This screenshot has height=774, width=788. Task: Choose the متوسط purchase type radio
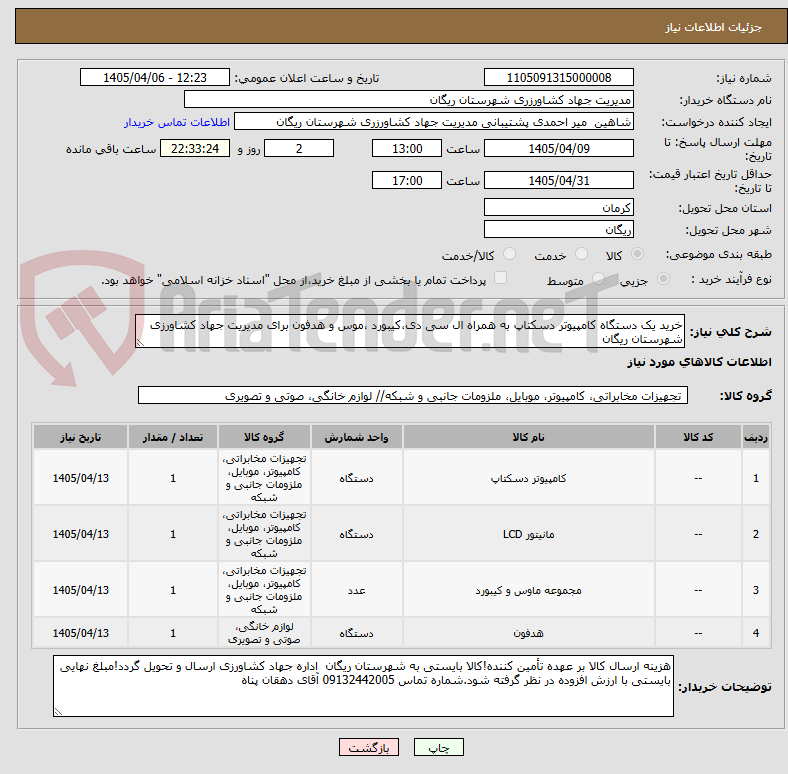[x=598, y=278]
